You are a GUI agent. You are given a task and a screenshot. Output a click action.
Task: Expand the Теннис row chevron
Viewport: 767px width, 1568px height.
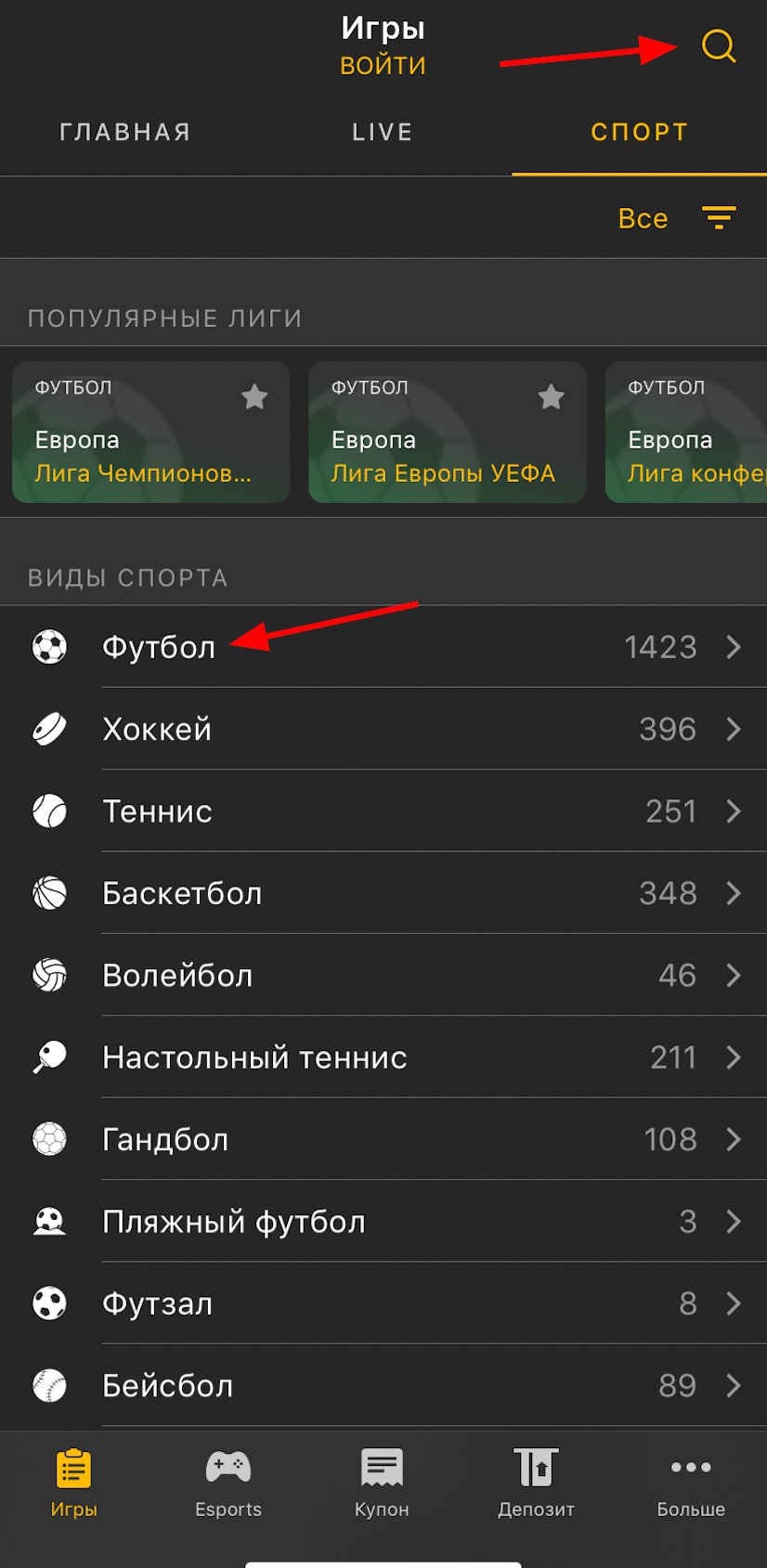[x=734, y=811]
